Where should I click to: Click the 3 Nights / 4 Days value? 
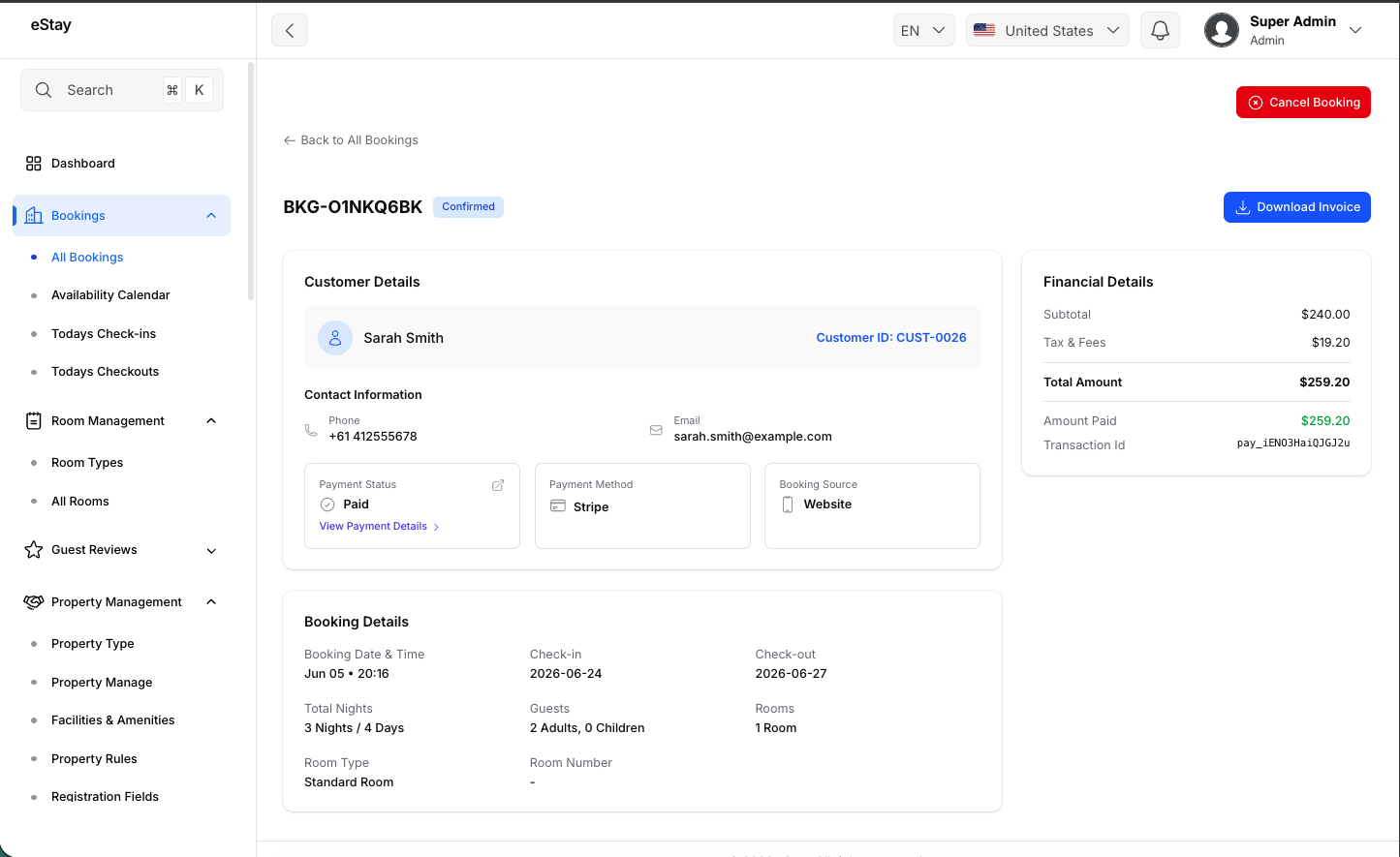(x=355, y=728)
